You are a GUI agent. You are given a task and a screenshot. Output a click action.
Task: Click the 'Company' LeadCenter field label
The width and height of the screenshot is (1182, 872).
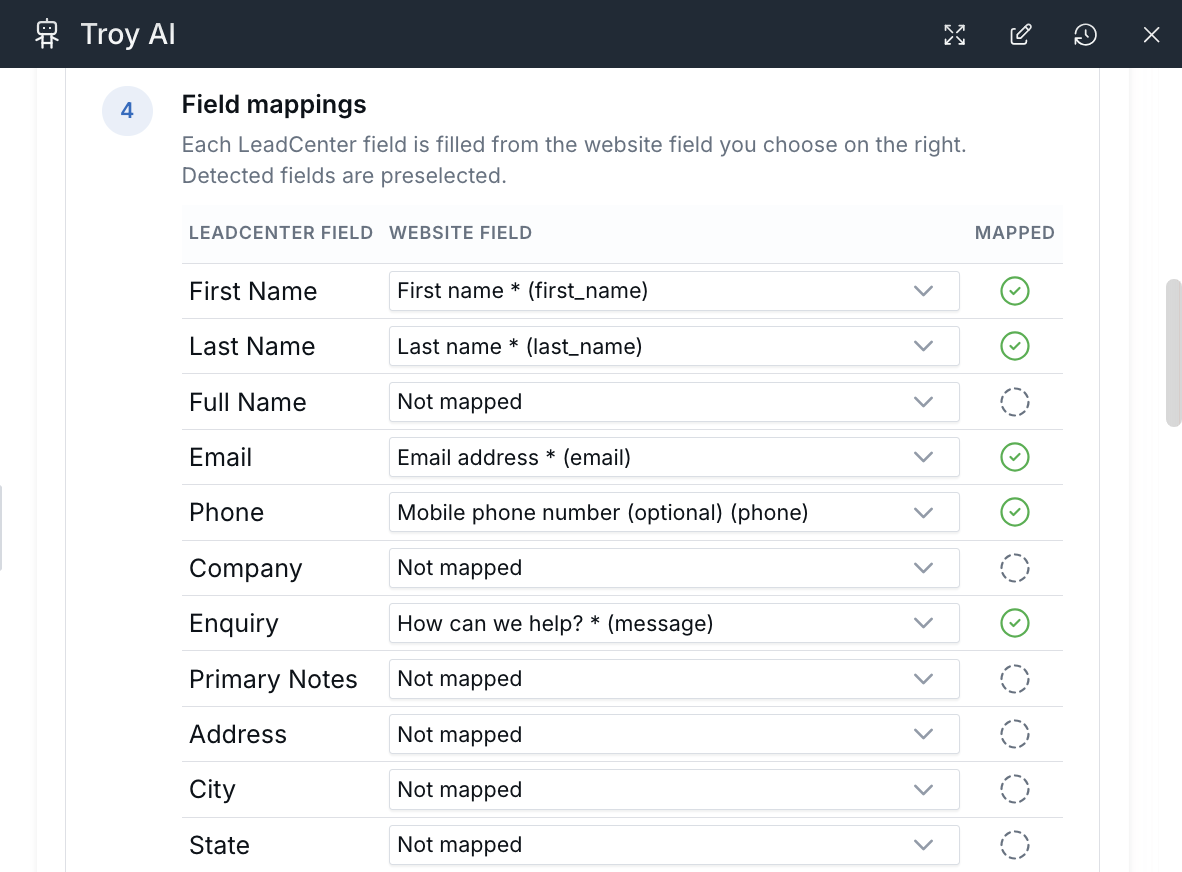pos(245,568)
